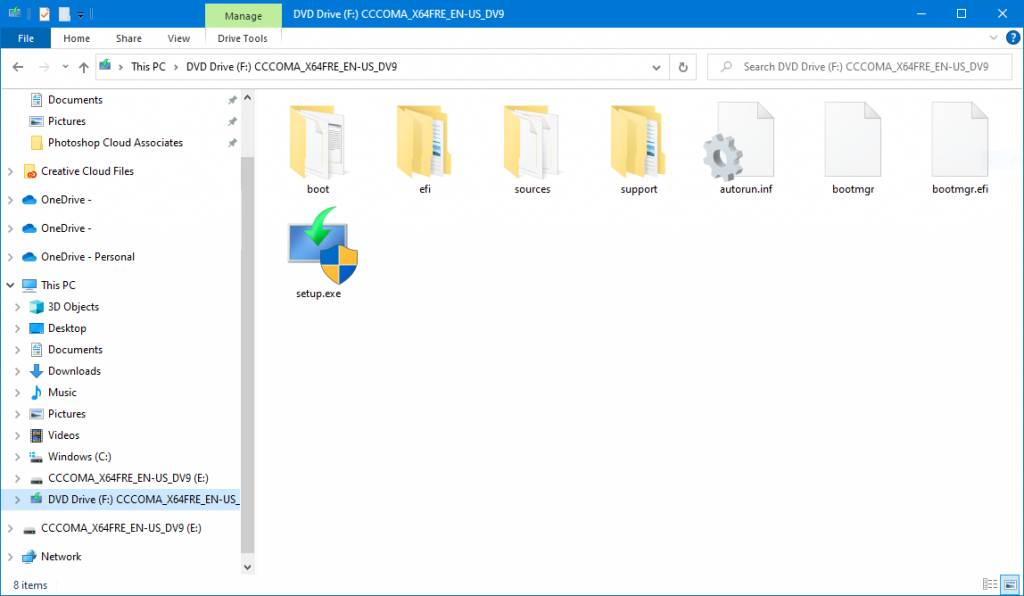
Task: Expand the Music tree node
Action: (x=18, y=392)
